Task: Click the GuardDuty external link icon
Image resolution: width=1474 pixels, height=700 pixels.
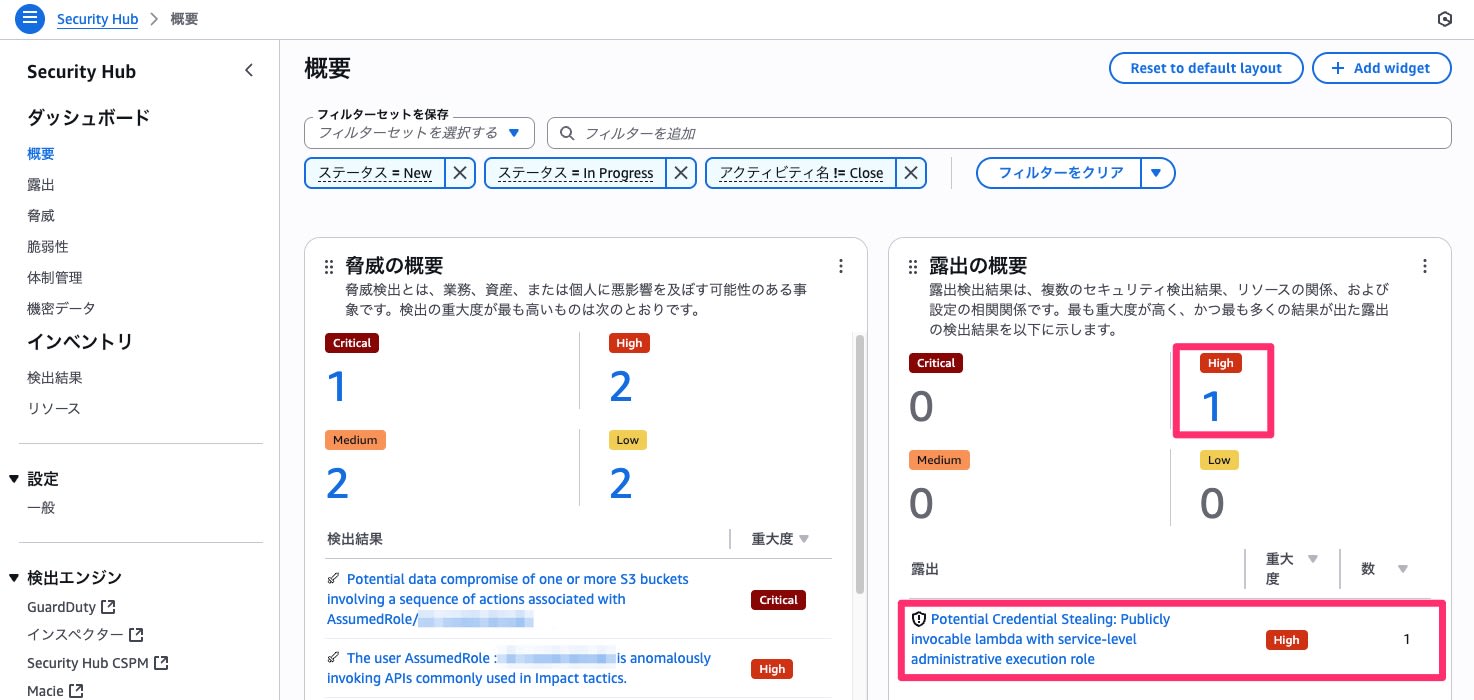Action: pyautogui.click(x=109, y=607)
